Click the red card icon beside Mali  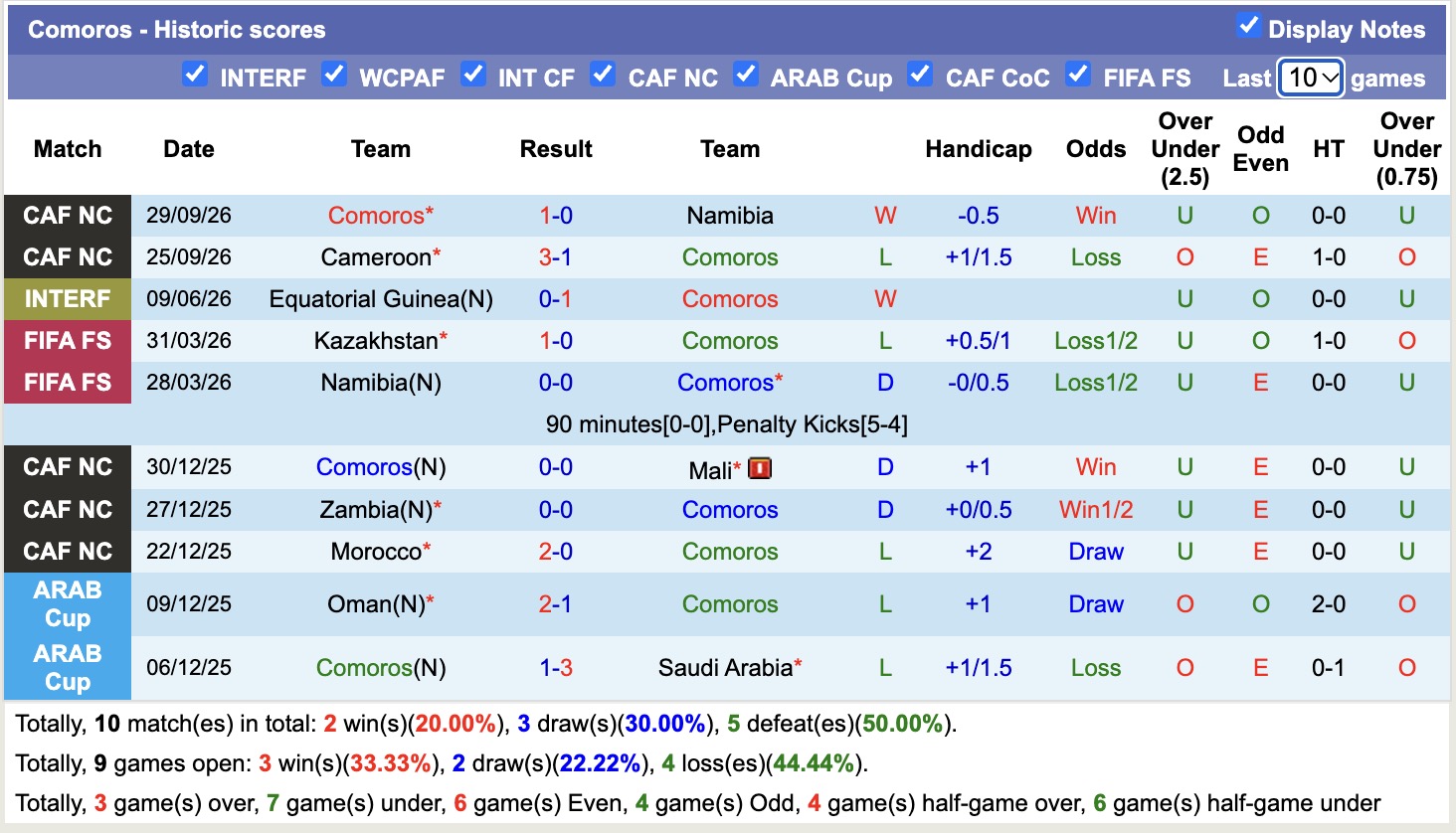pos(760,468)
